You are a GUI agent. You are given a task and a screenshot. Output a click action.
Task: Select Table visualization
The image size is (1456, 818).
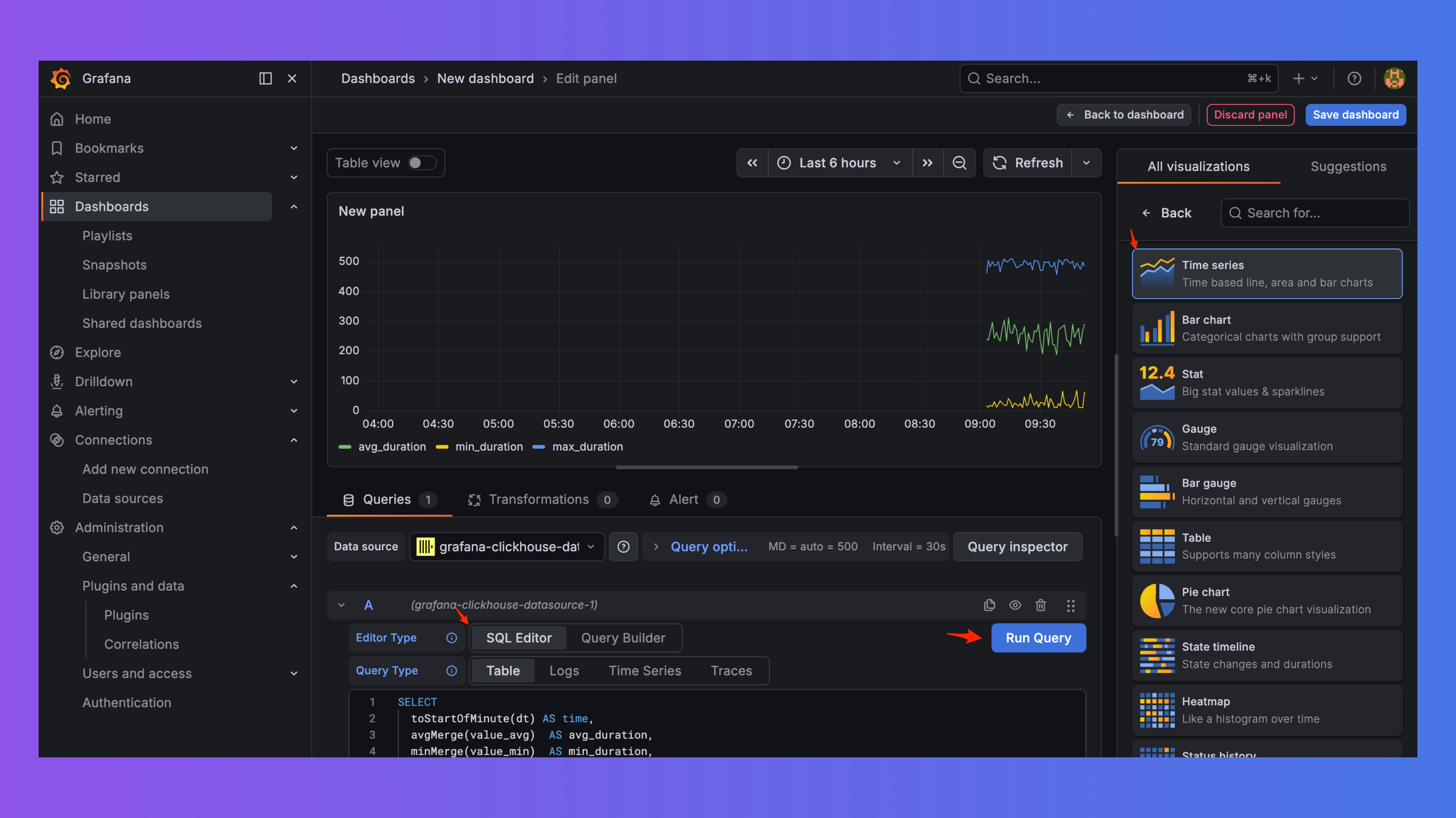coord(1267,546)
